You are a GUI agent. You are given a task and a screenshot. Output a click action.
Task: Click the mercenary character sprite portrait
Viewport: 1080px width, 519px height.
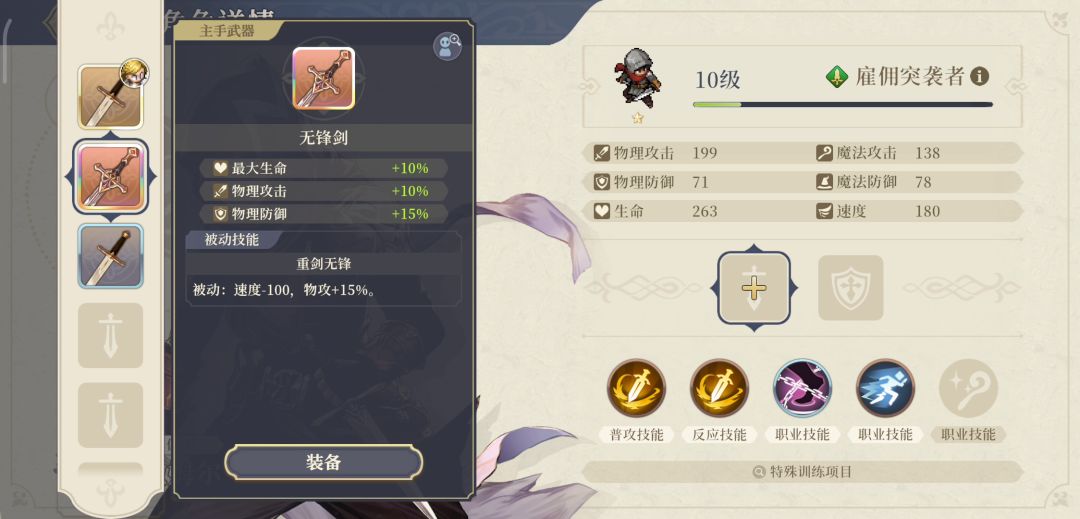pos(638,78)
